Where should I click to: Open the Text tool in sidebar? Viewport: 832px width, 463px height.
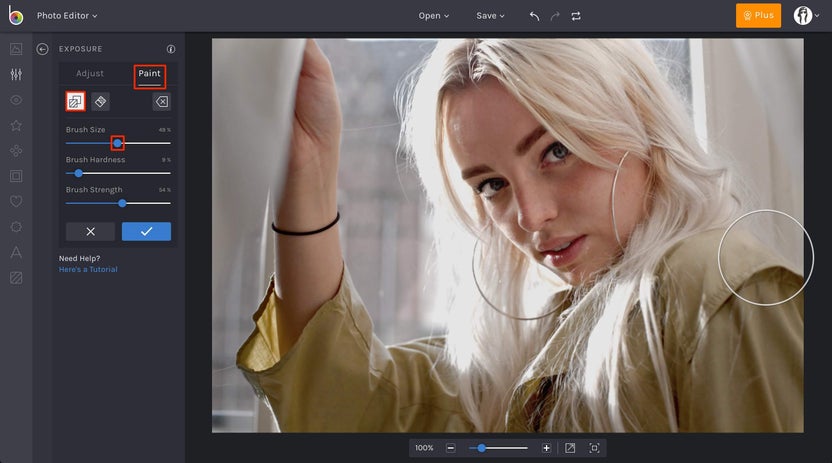pyautogui.click(x=16, y=252)
